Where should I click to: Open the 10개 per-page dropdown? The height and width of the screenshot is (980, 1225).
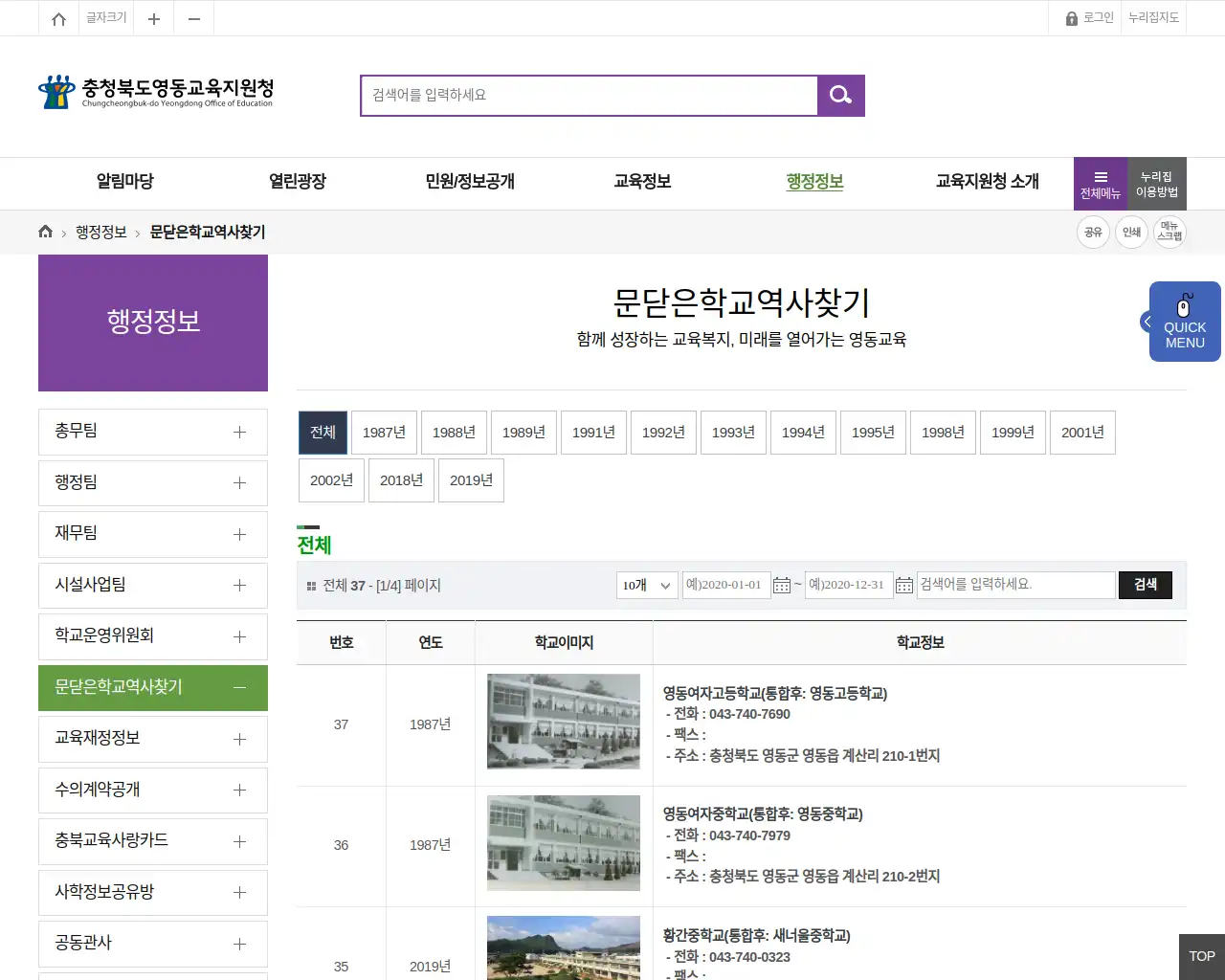[647, 585]
